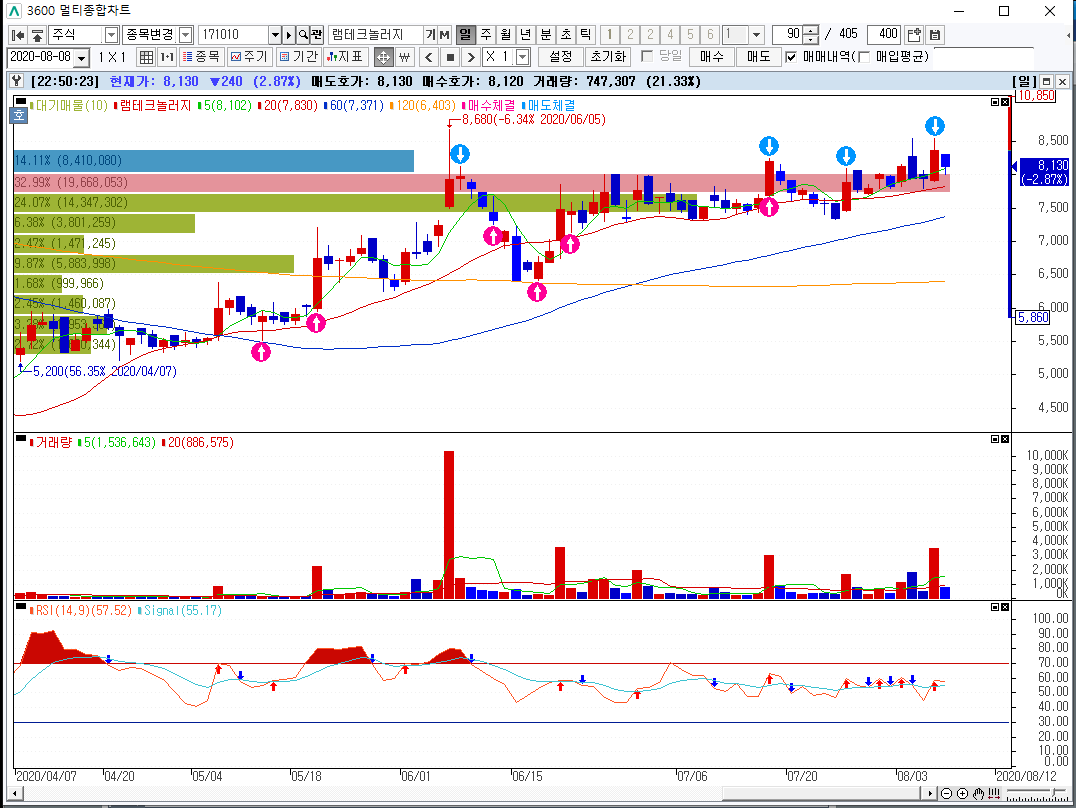
Task: Click the preset interval button 1
Action: click(609, 34)
